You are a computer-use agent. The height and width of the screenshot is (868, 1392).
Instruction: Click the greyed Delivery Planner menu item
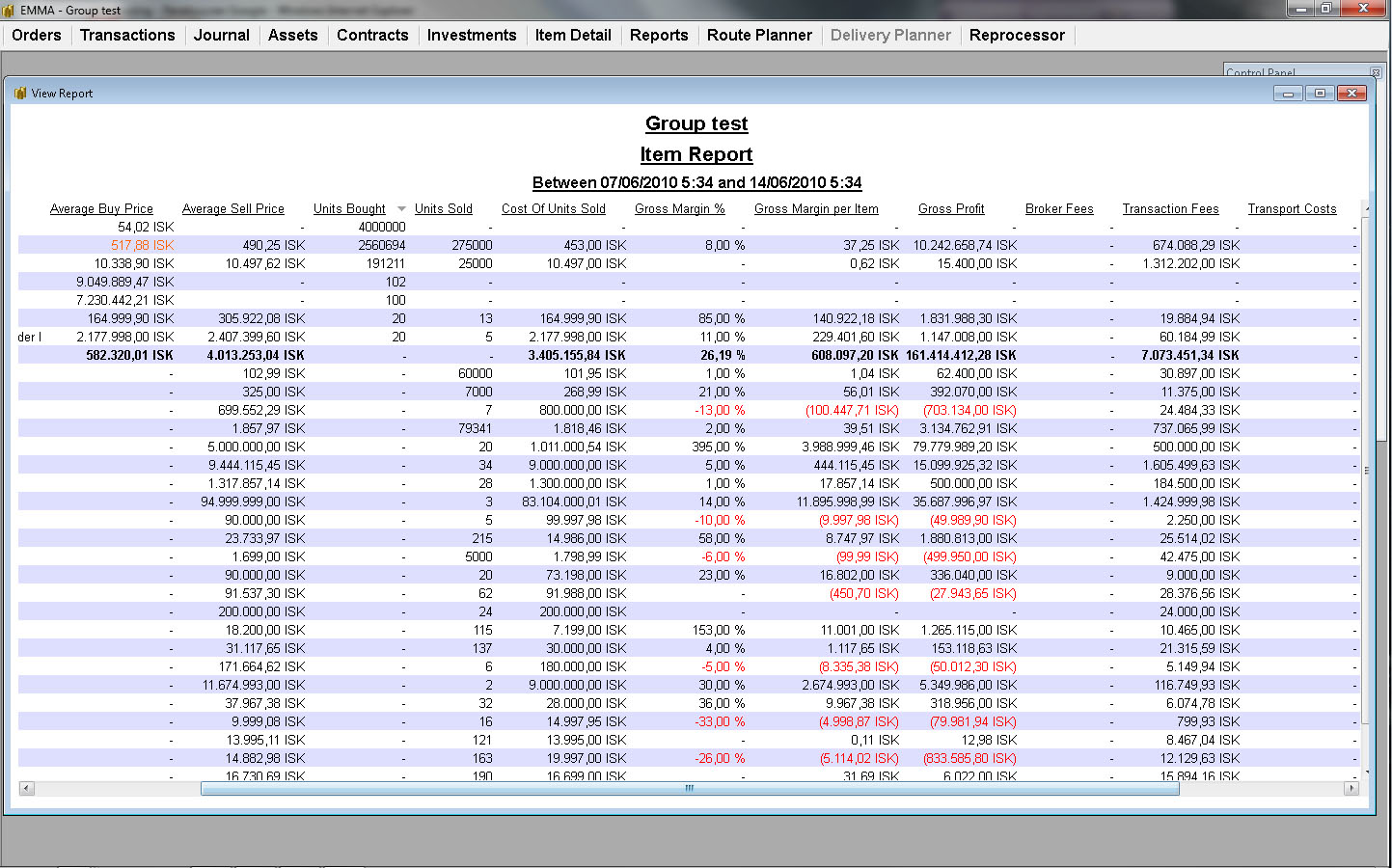pos(890,35)
